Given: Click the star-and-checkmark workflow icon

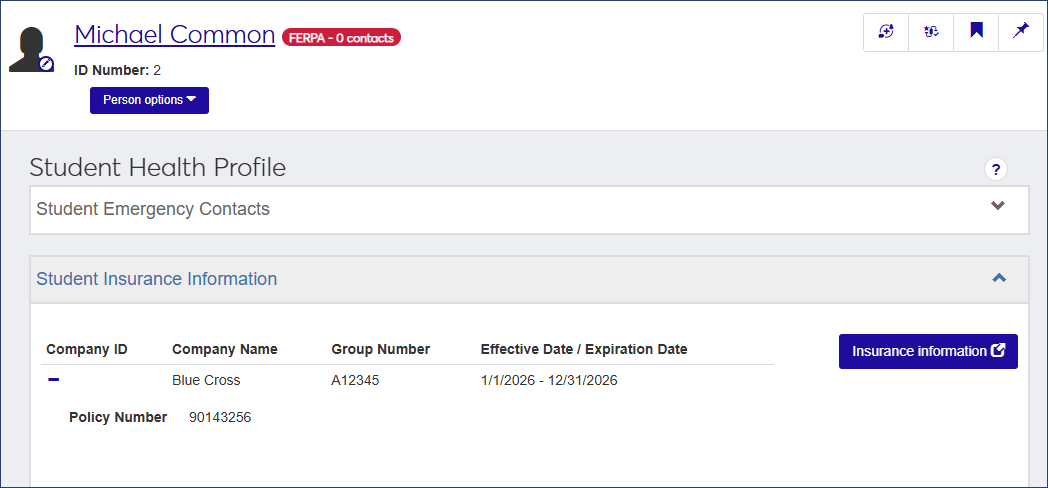Looking at the screenshot, I should 931,31.
